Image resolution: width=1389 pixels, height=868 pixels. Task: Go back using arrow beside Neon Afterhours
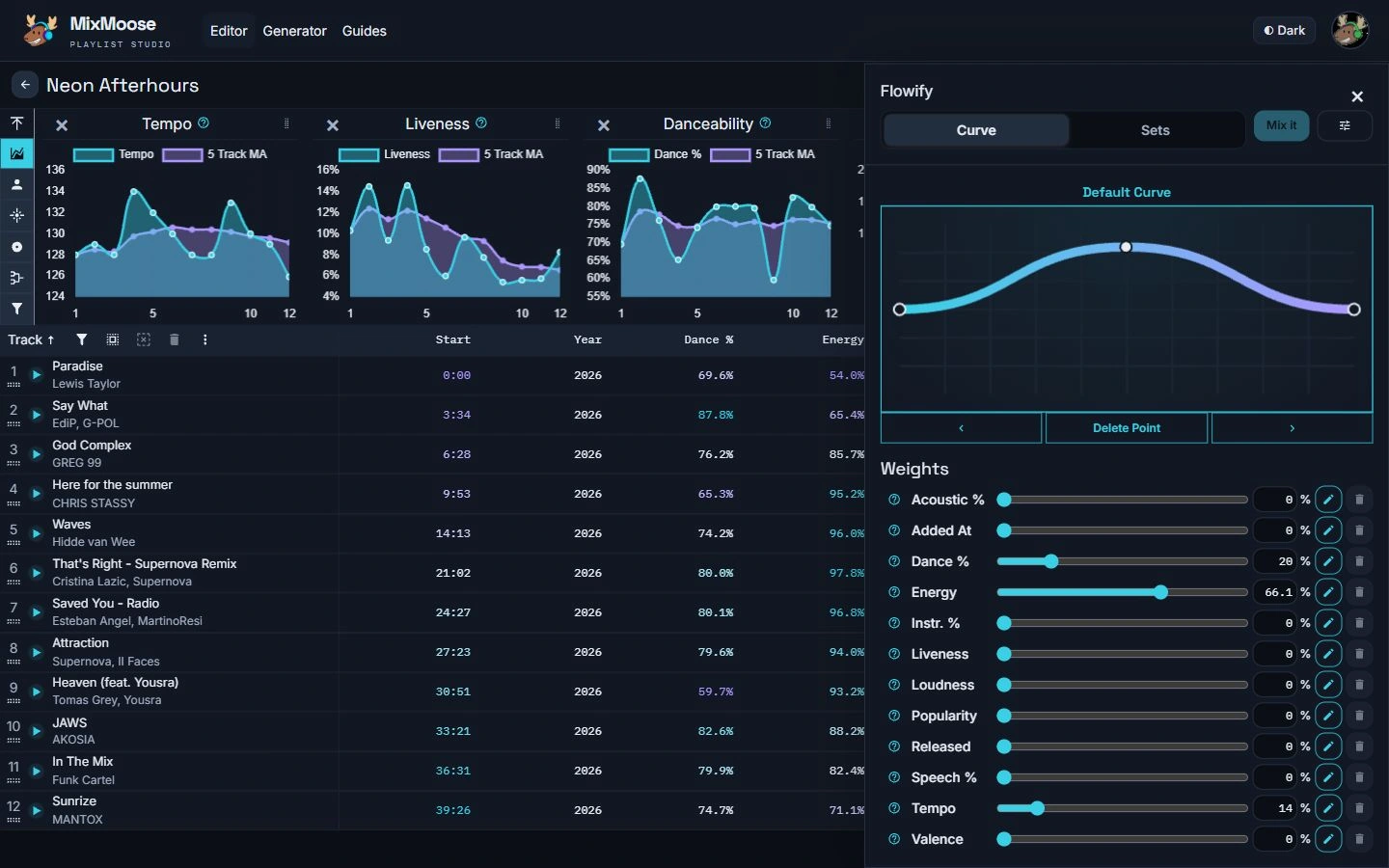(x=25, y=85)
